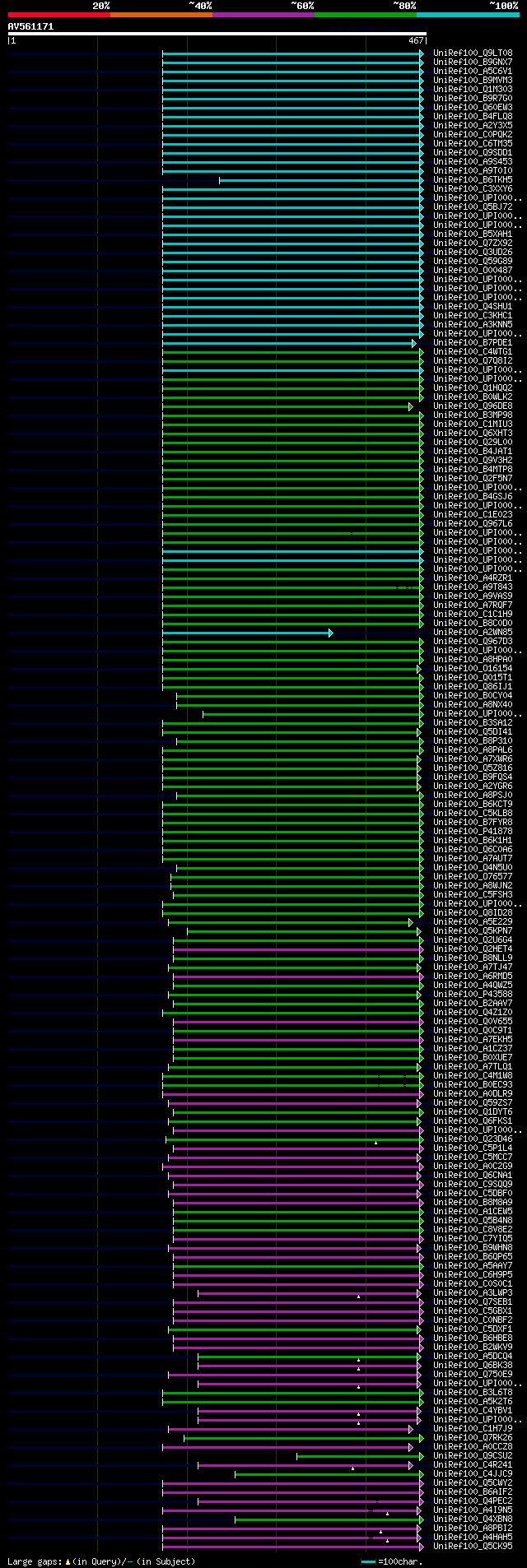527x1568 pixels.
Task: Open hit UniRef100_B9FQS4
Action: [473, 777]
